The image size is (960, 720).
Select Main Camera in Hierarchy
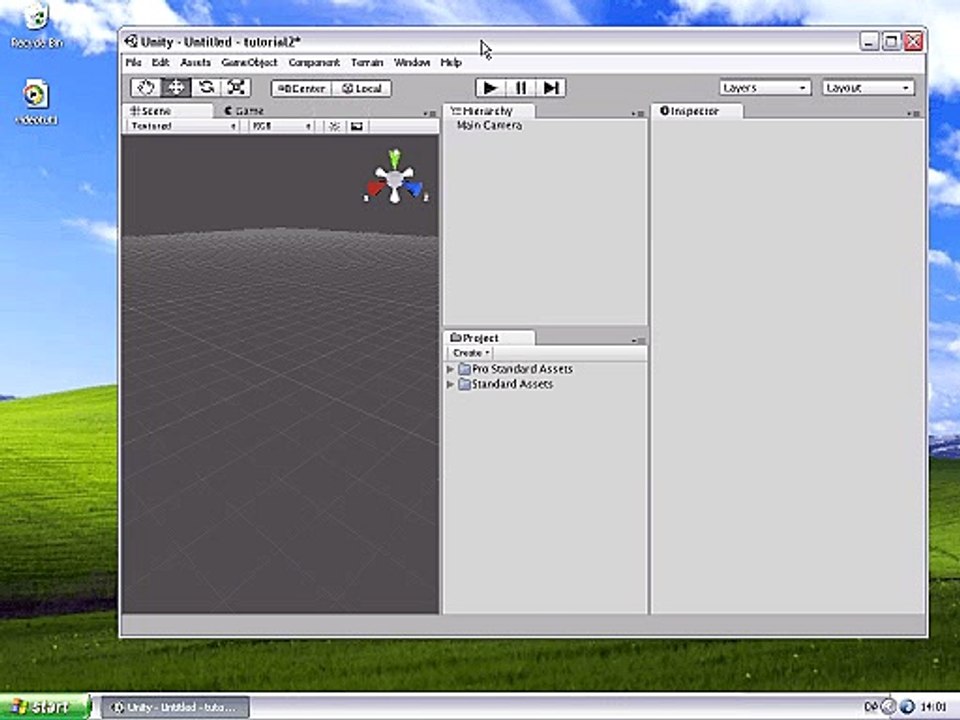coord(489,126)
